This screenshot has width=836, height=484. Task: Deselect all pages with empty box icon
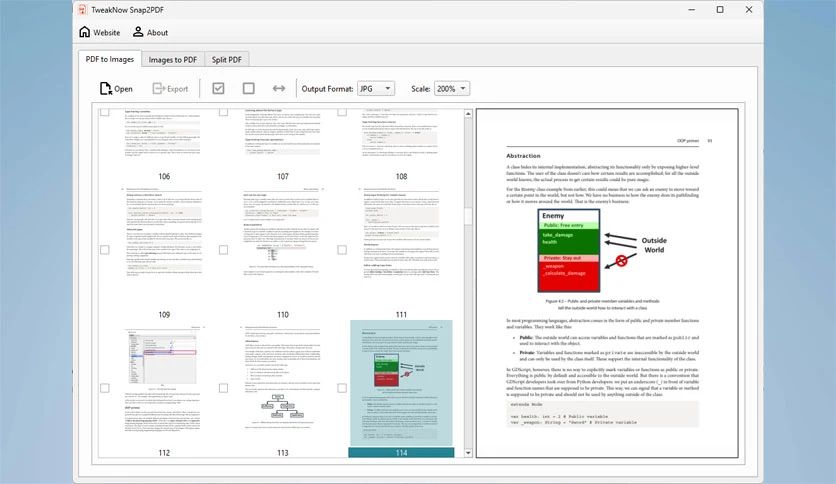(248, 88)
